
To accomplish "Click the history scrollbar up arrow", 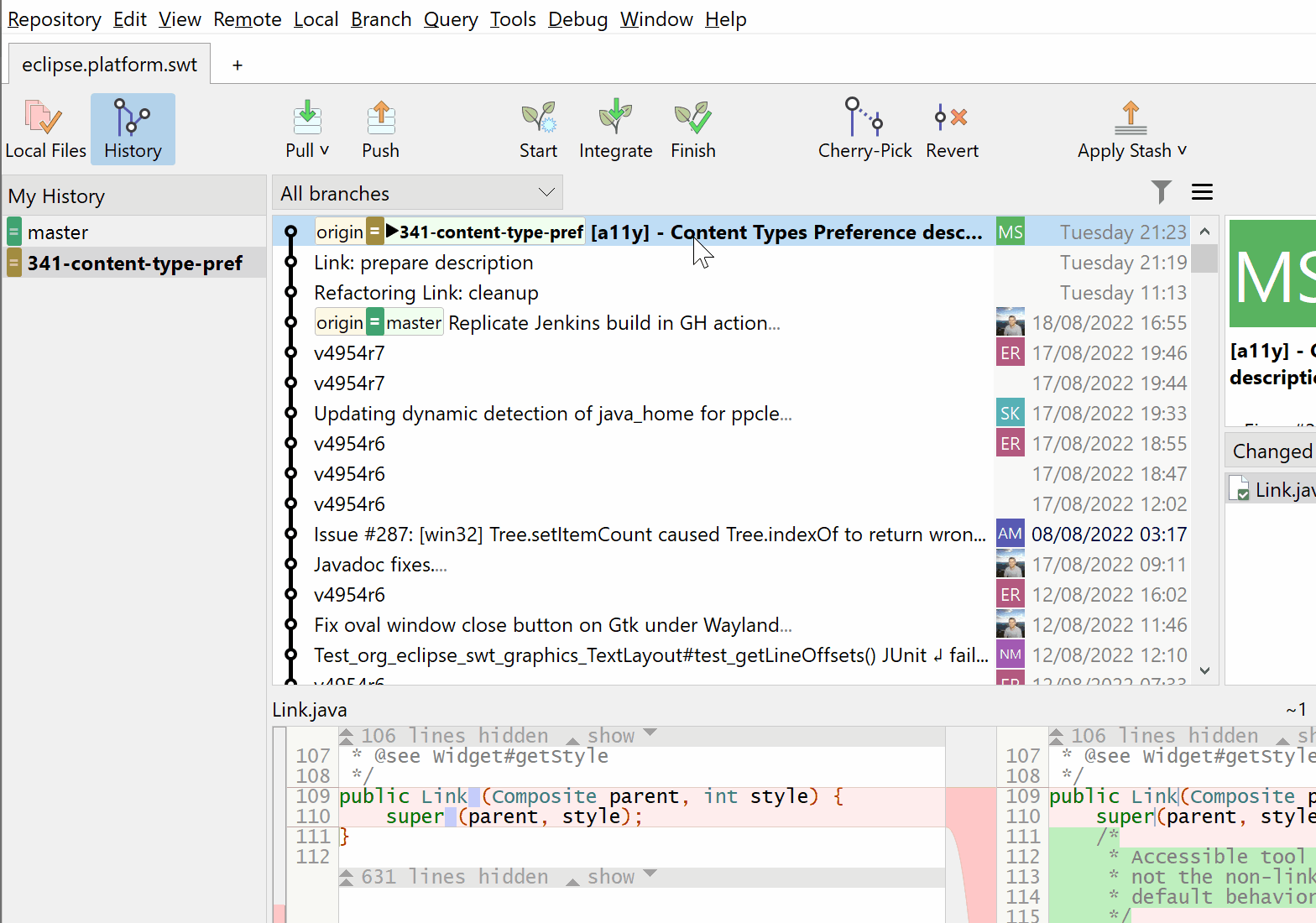I will point(1204,231).
